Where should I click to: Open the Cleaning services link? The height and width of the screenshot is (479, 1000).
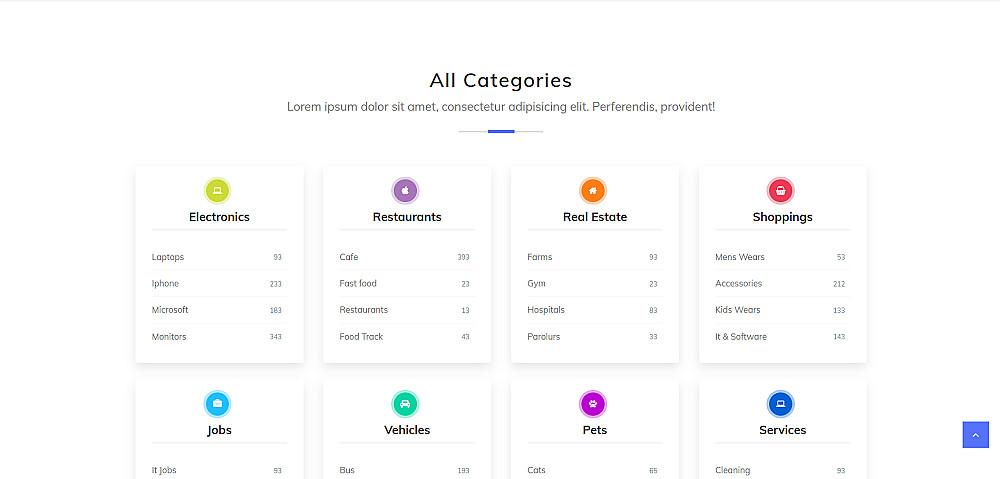733,470
